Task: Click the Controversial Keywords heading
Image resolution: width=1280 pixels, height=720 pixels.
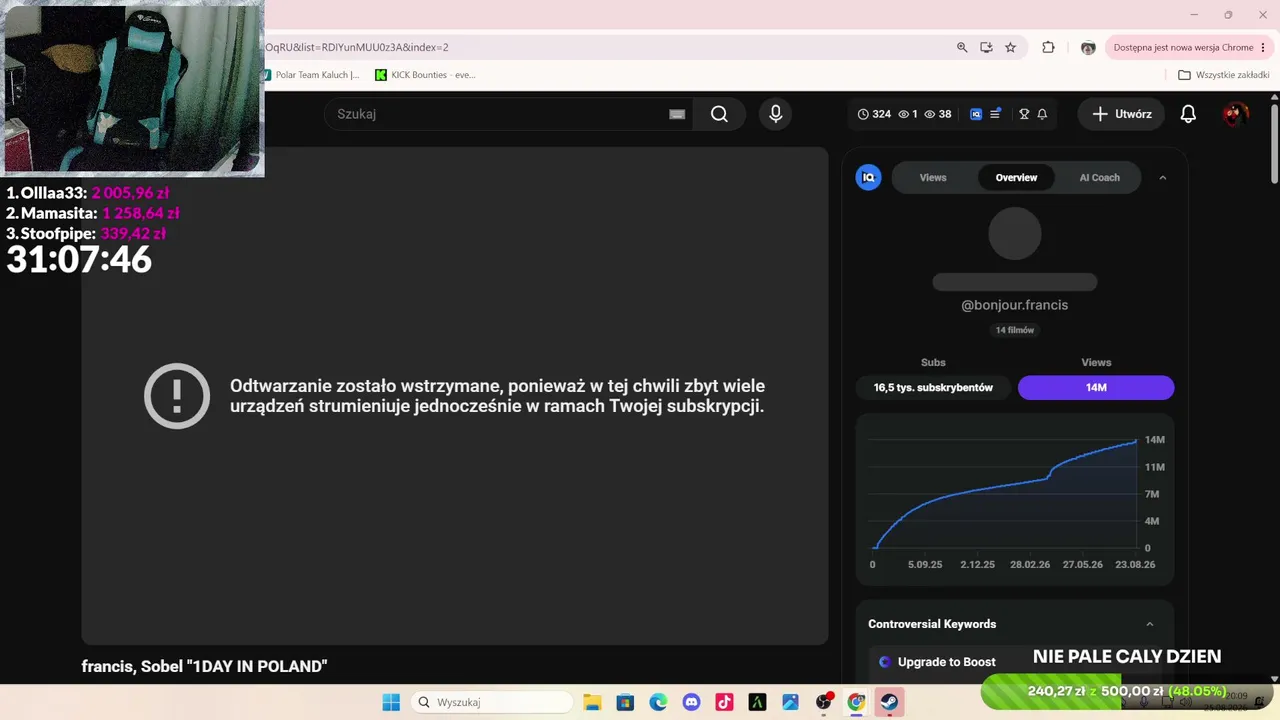Action: (932, 624)
